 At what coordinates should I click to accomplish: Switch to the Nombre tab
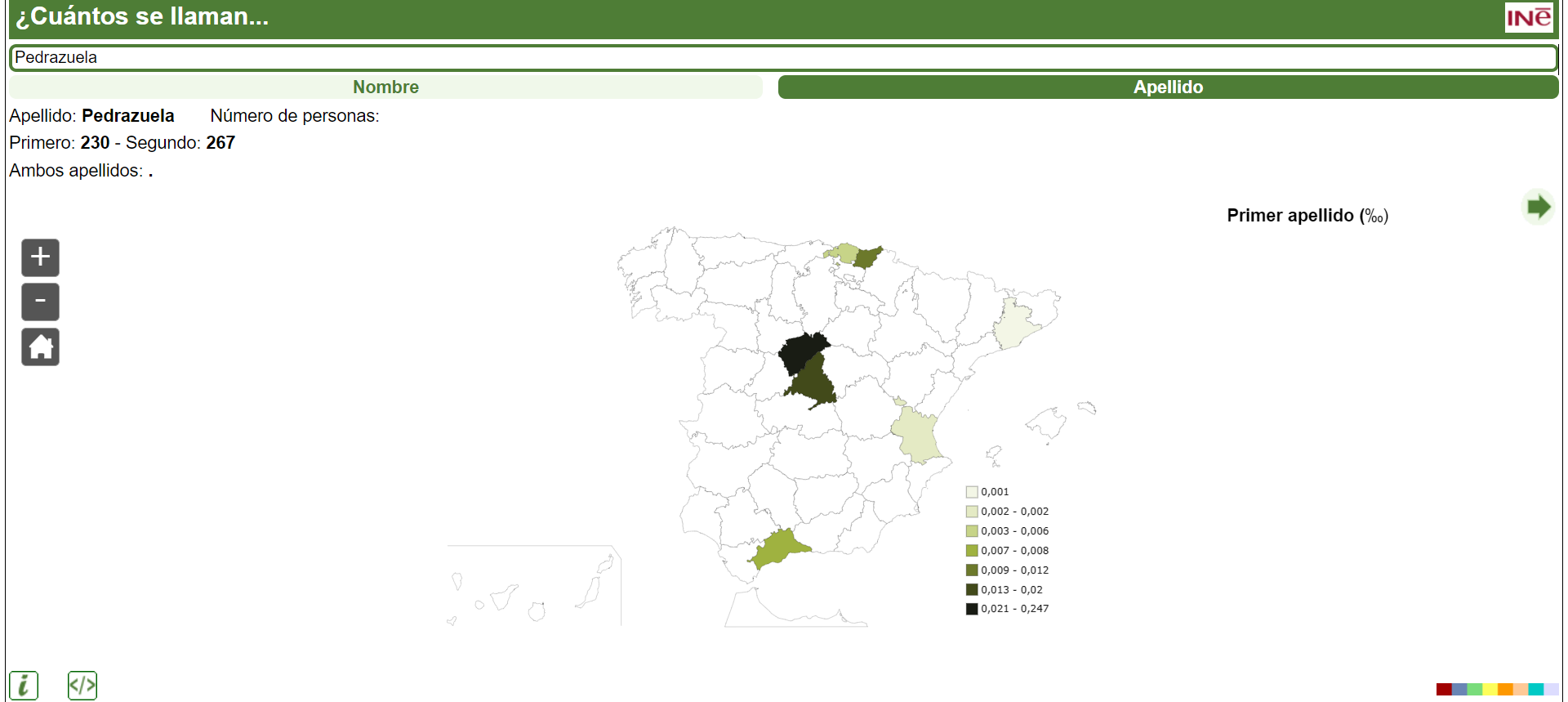(x=385, y=87)
